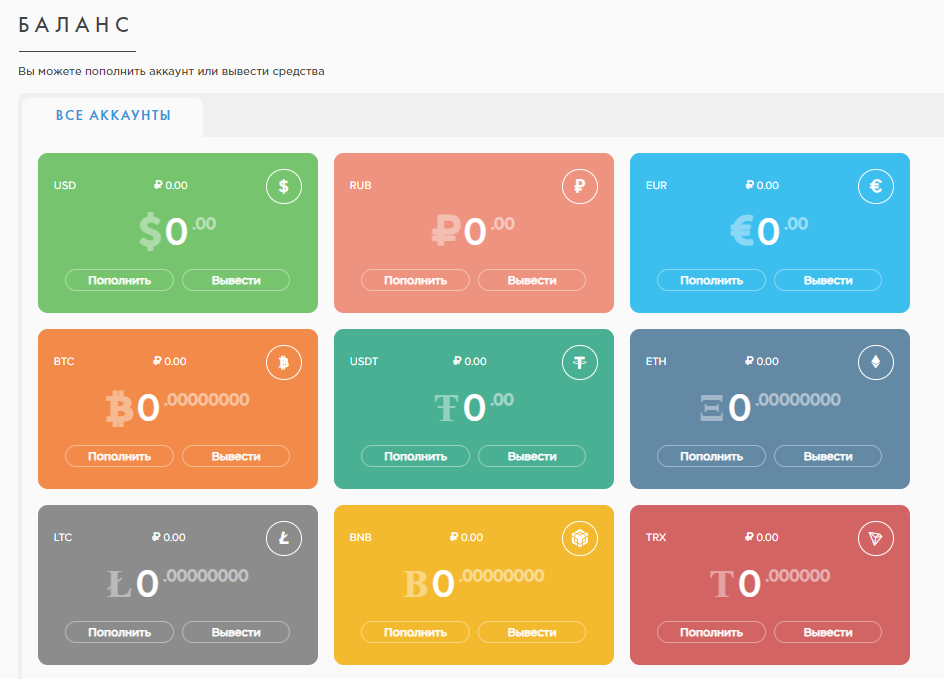Click the Tether icon on USDT card

[580, 362]
